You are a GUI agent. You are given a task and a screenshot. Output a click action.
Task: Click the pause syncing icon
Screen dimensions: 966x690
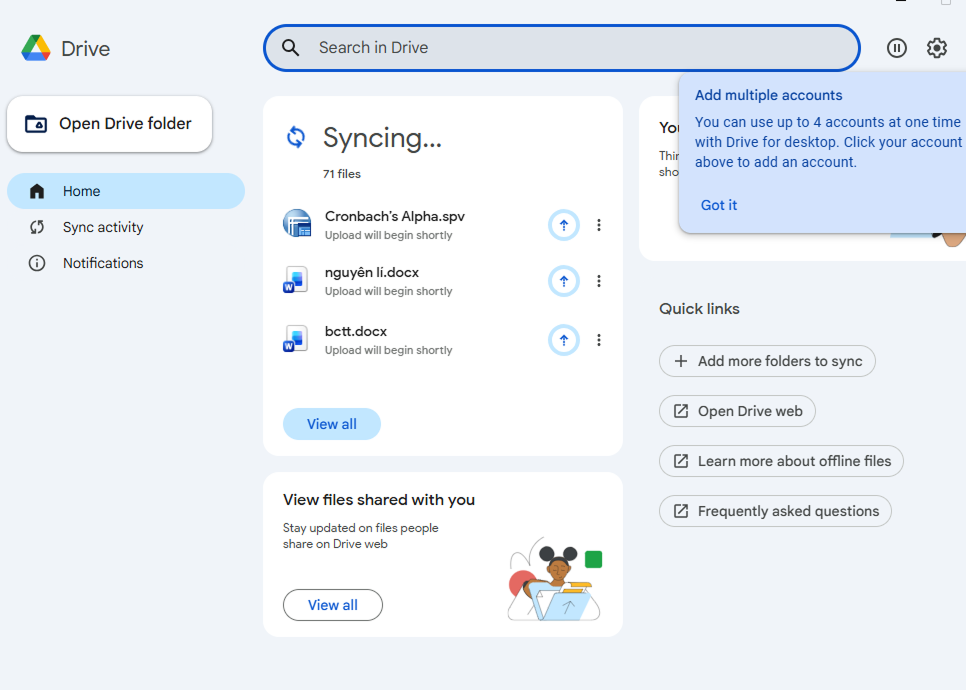coord(897,48)
